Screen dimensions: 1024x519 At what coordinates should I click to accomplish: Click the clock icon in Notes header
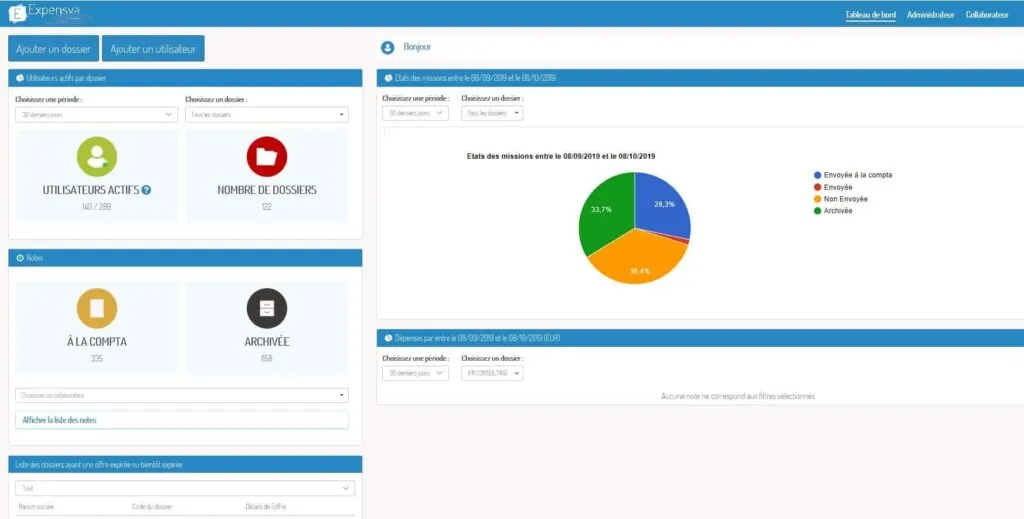click(20, 258)
